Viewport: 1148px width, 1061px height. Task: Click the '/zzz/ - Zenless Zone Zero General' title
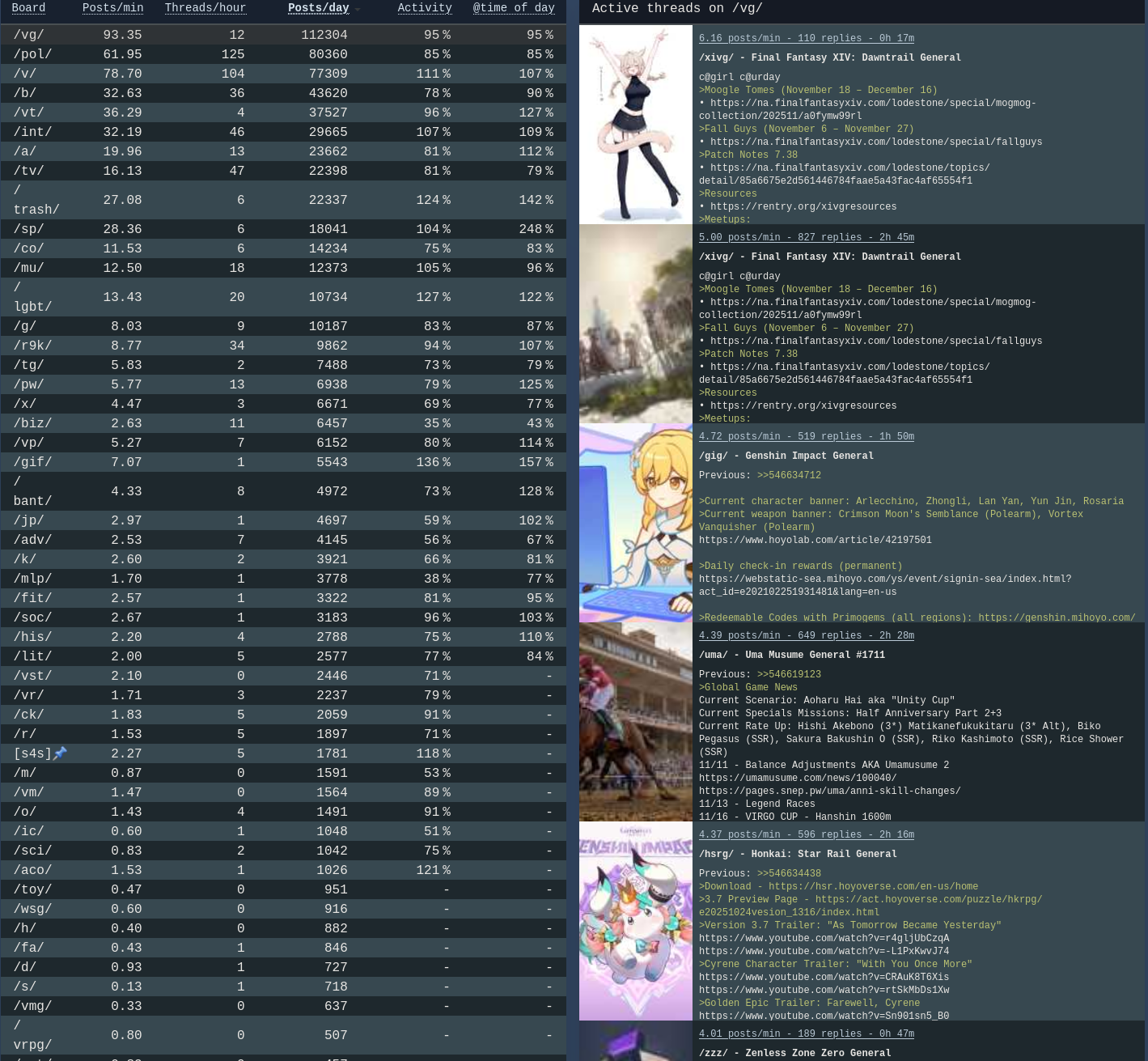[795, 1053]
